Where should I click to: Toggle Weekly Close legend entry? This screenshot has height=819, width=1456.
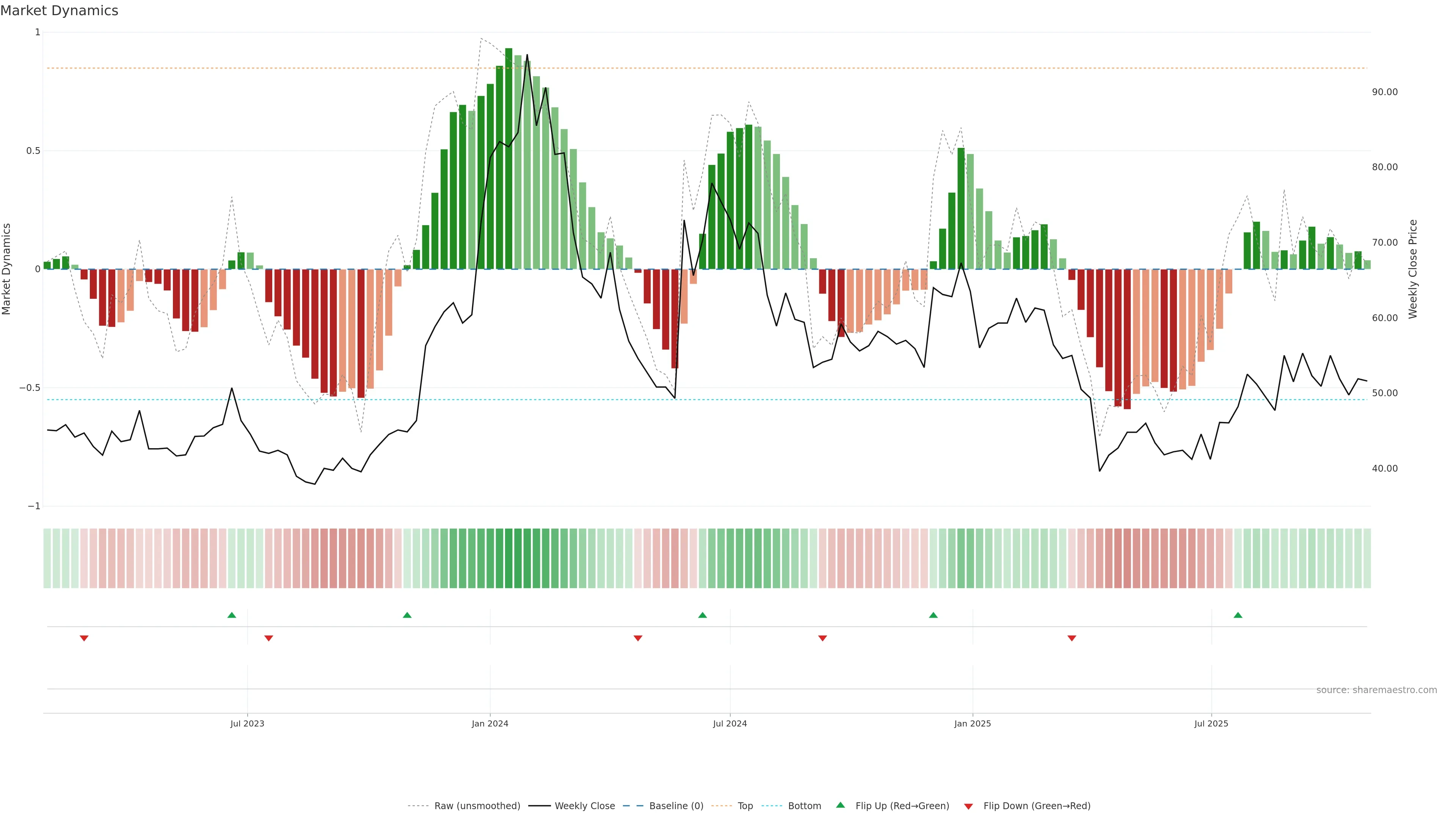coord(584,806)
